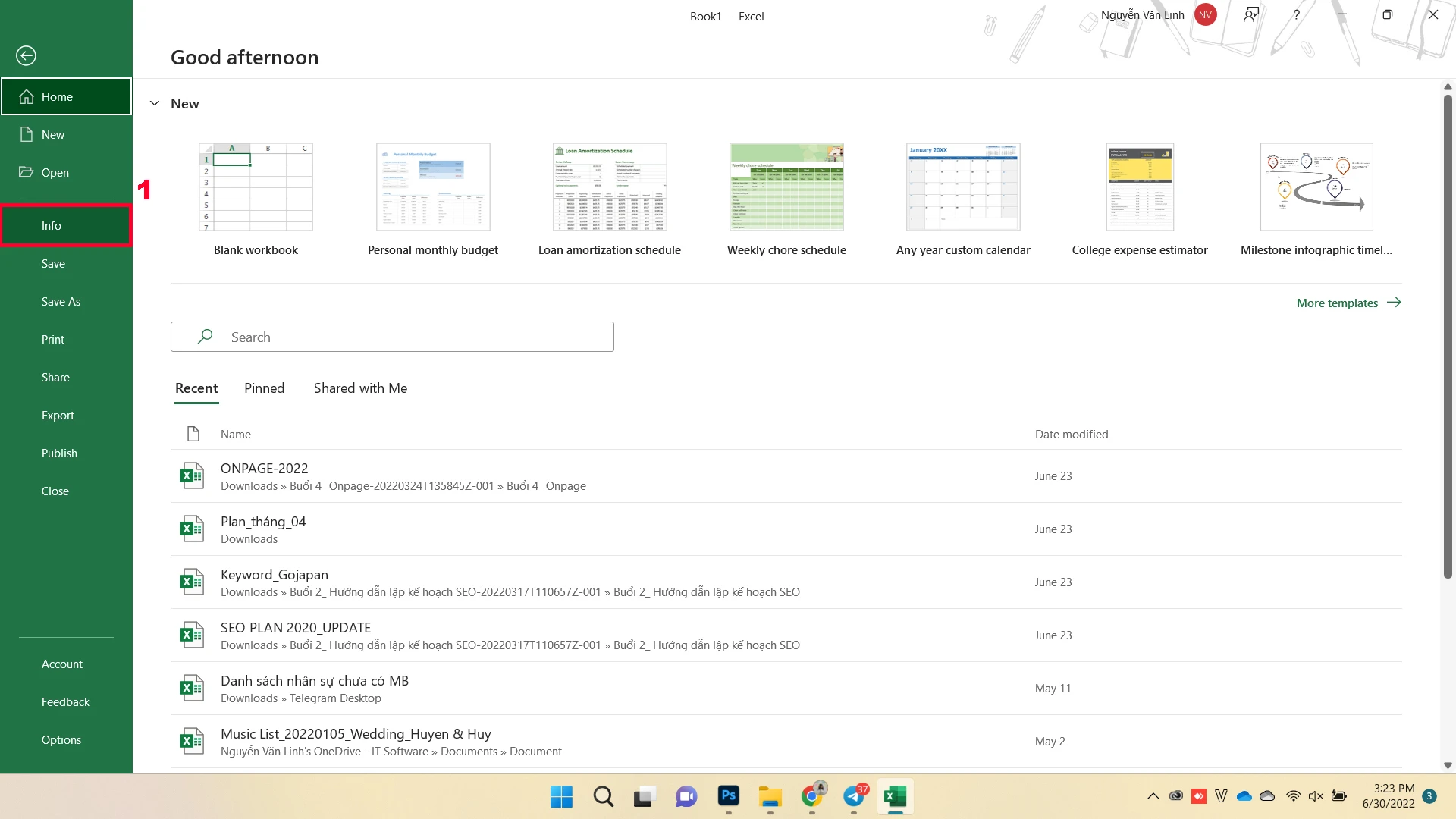
Task: Open the Windows Start menu
Action: (x=561, y=796)
